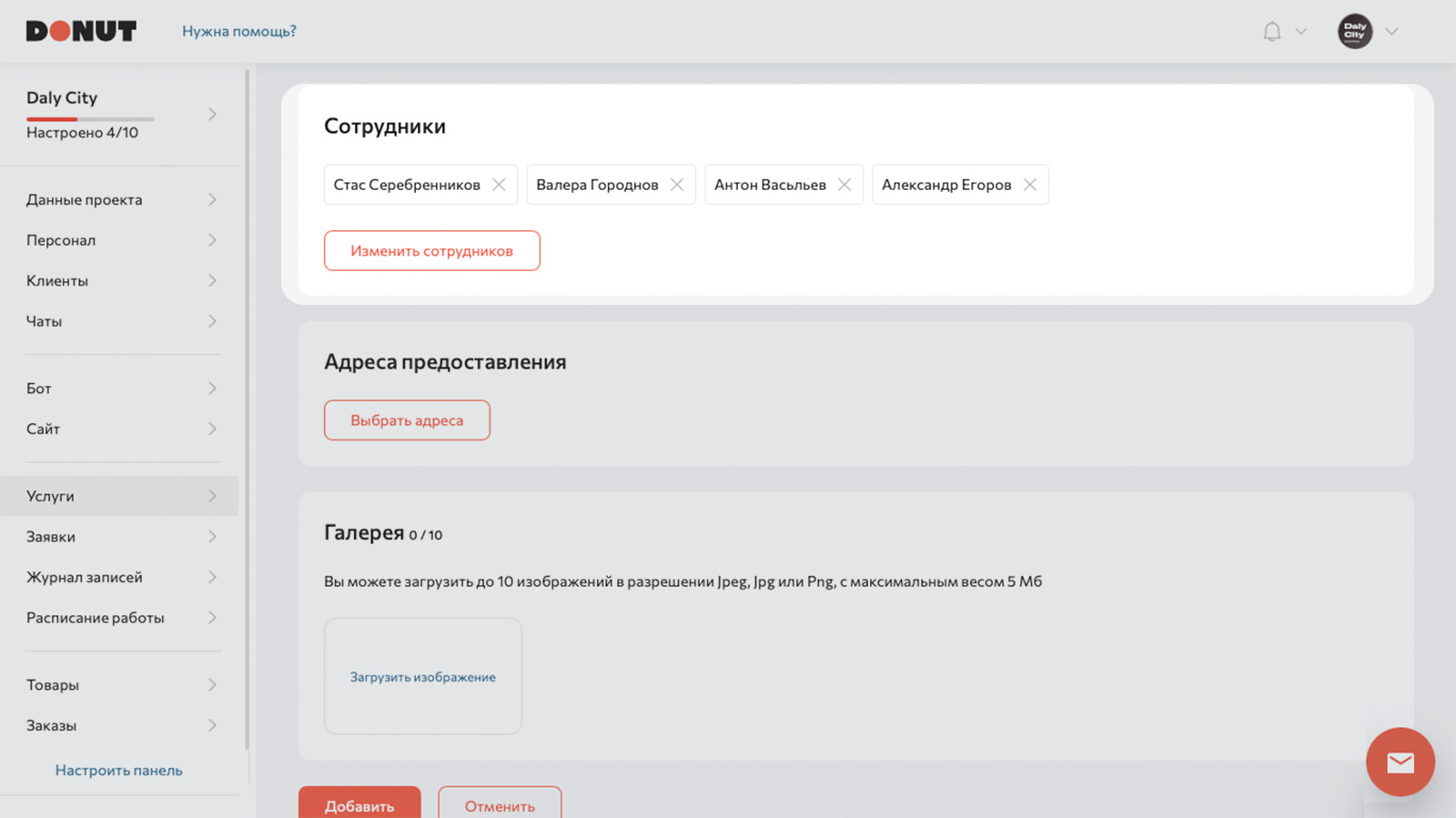Expand the Сайт chevron
The width and height of the screenshot is (1456, 818).
click(x=212, y=429)
